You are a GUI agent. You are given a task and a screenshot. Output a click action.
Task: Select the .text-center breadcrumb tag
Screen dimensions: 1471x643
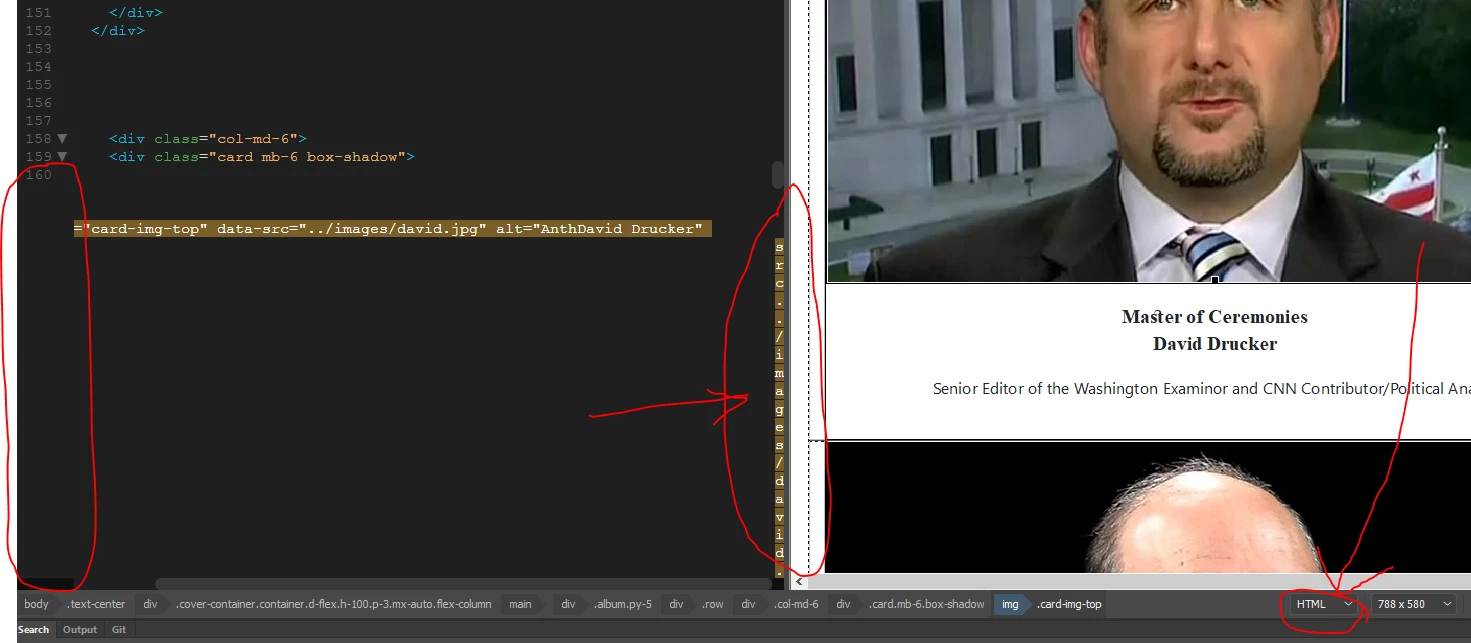pyautogui.click(x=96, y=604)
